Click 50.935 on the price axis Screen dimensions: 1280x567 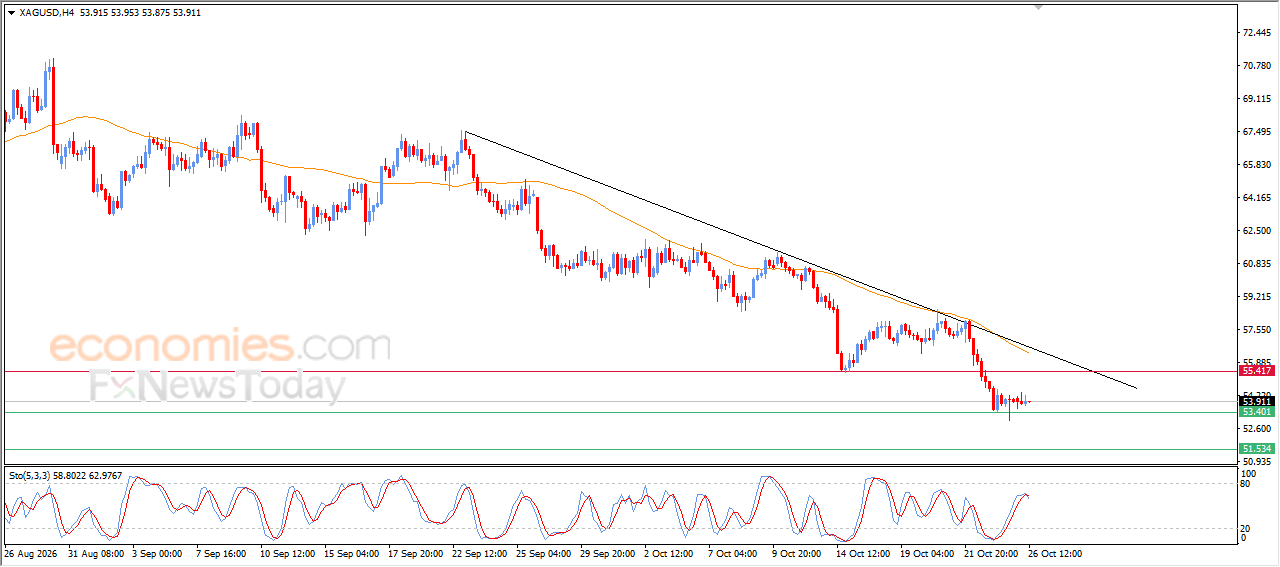[x=1256, y=462]
